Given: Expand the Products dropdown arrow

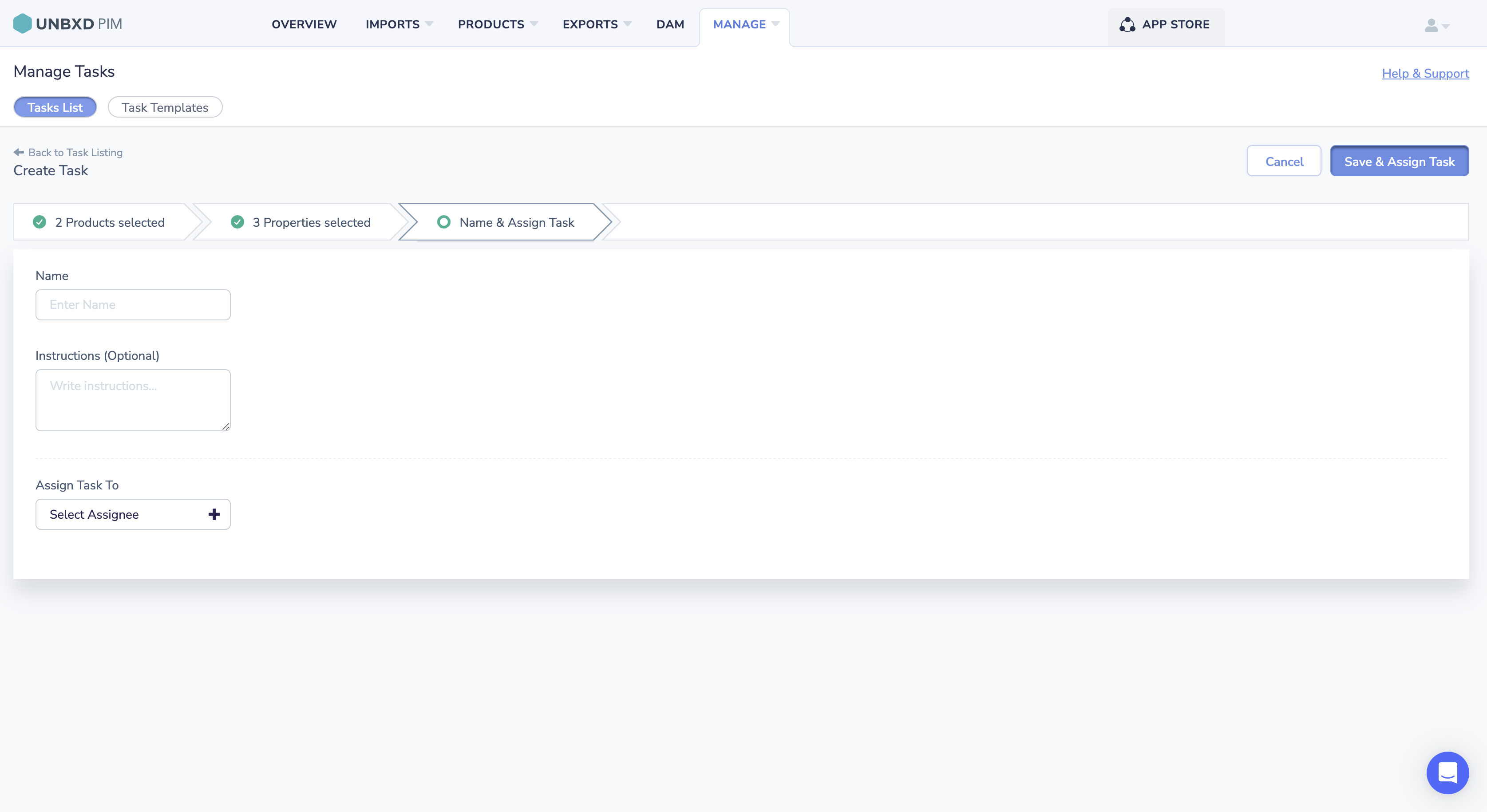Looking at the screenshot, I should tap(534, 24).
